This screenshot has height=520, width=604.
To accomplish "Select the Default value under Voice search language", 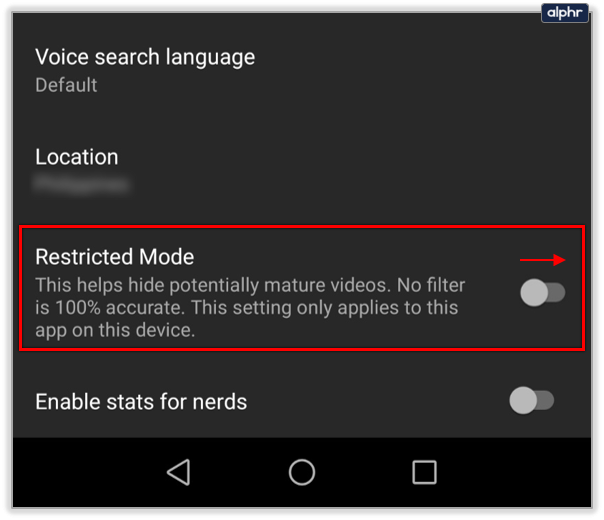I will pyautogui.click(x=66, y=85).
